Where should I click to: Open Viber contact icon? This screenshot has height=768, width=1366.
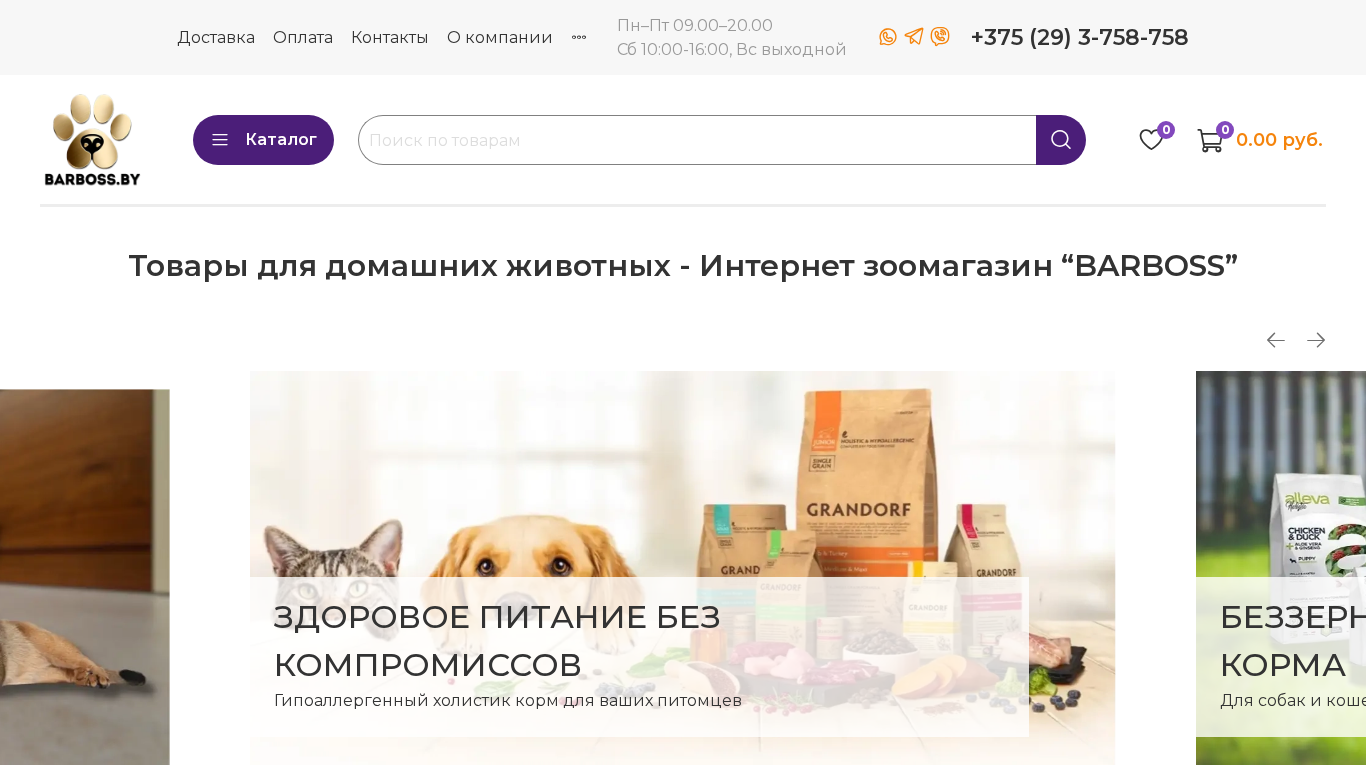click(940, 37)
